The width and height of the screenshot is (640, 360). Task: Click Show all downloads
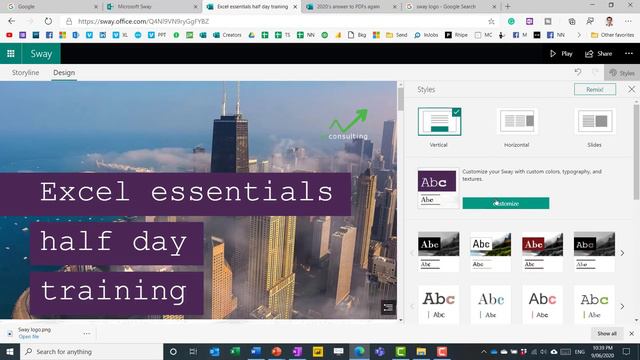607,333
